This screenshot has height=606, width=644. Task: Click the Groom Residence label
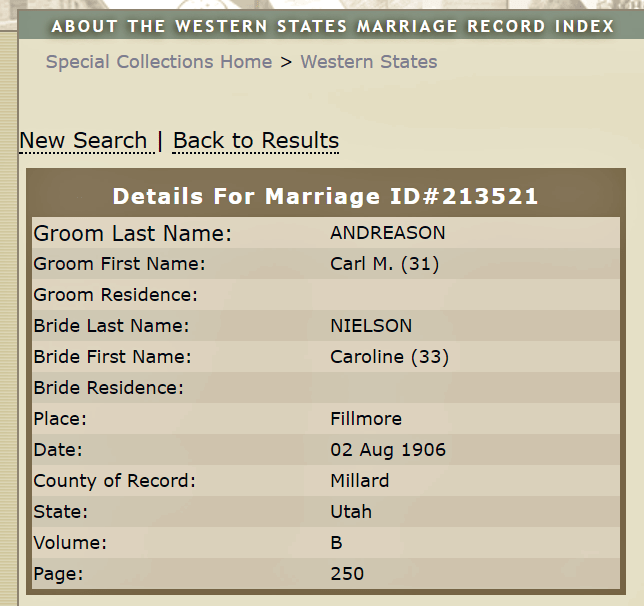tap(116, 295)
